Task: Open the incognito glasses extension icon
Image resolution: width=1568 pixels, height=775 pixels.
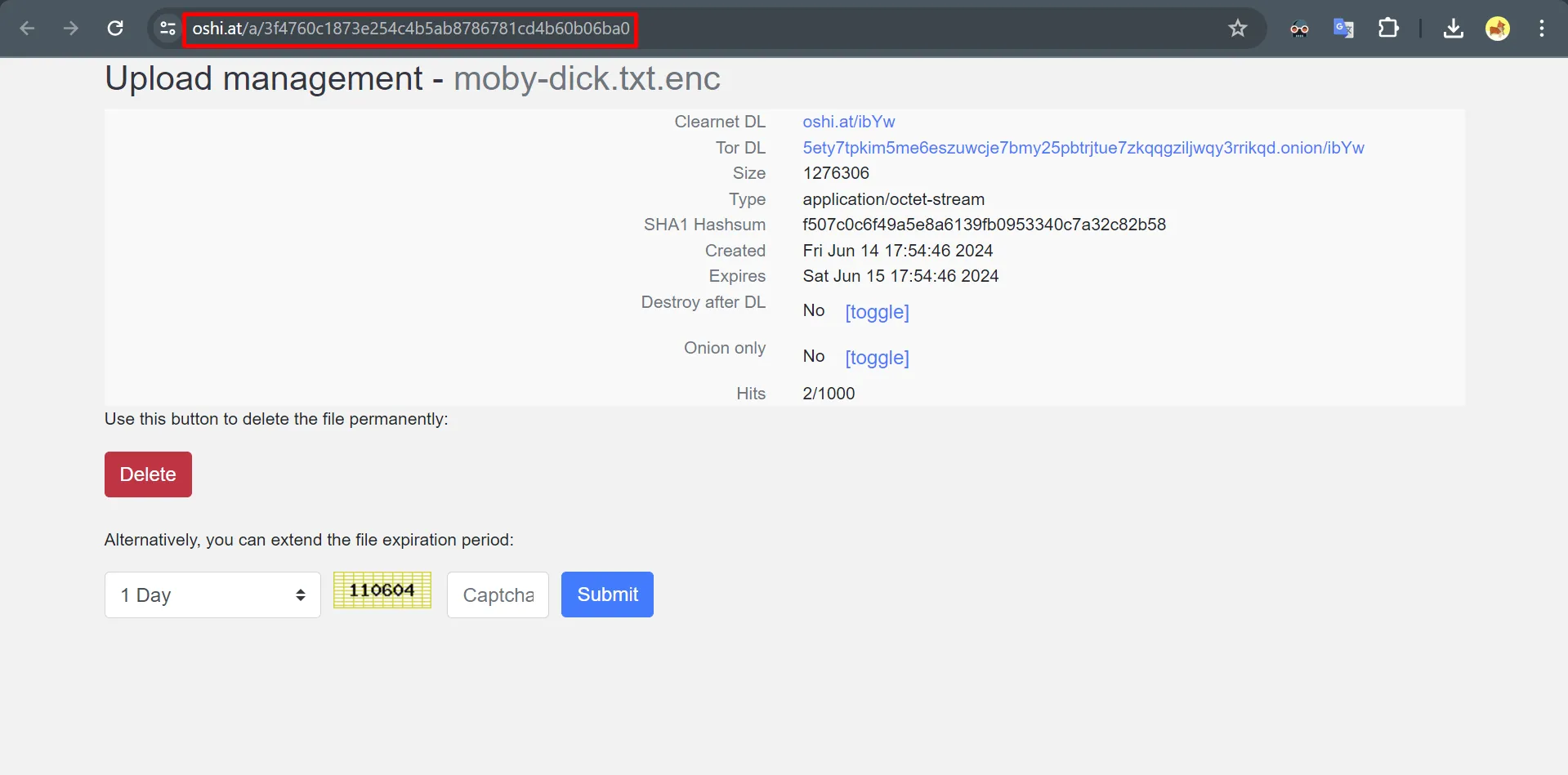Action: pyautogui.click(x=1299, y=29)
